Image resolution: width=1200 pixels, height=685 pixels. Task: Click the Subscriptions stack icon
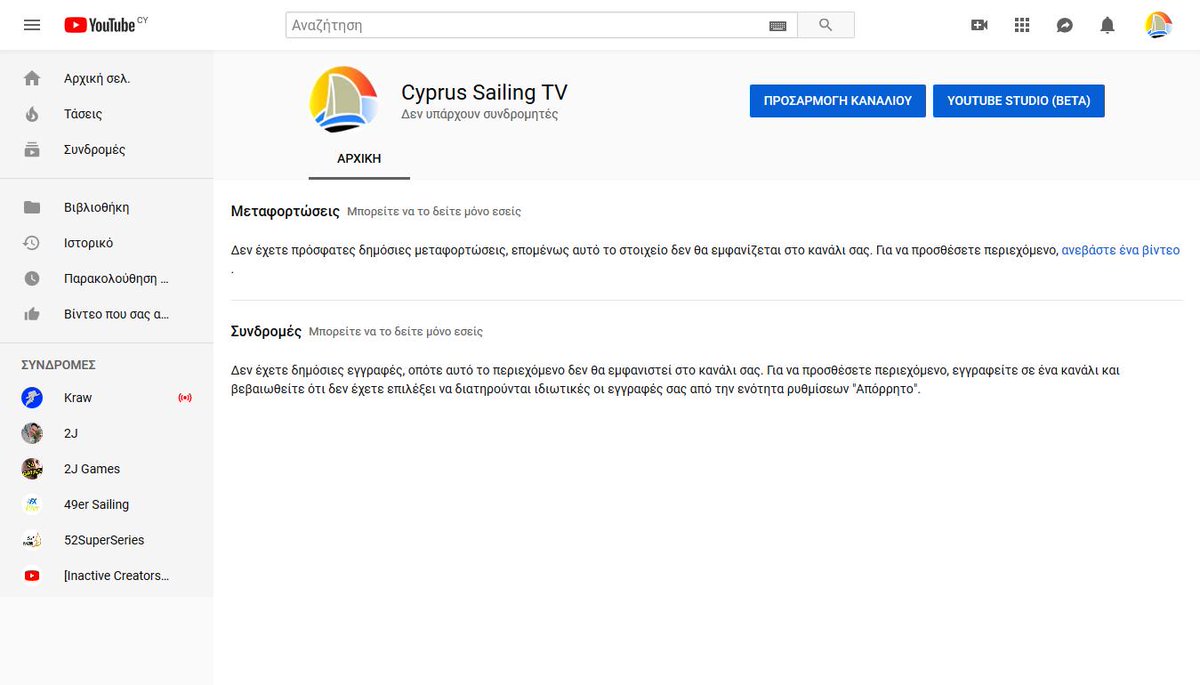click(32, 149)
